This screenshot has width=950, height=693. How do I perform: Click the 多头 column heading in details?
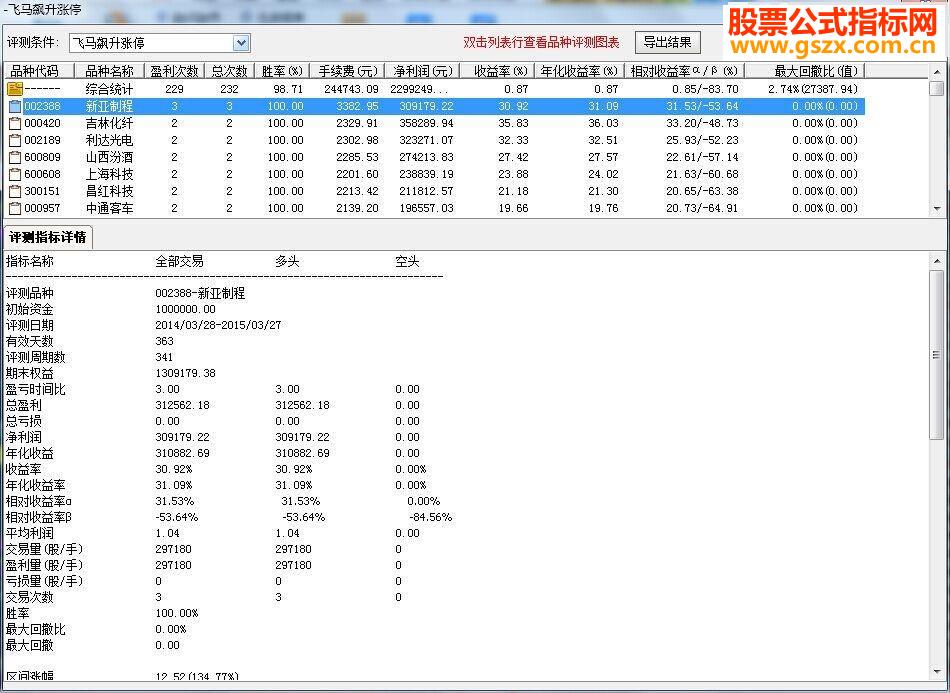coord(287,262)
